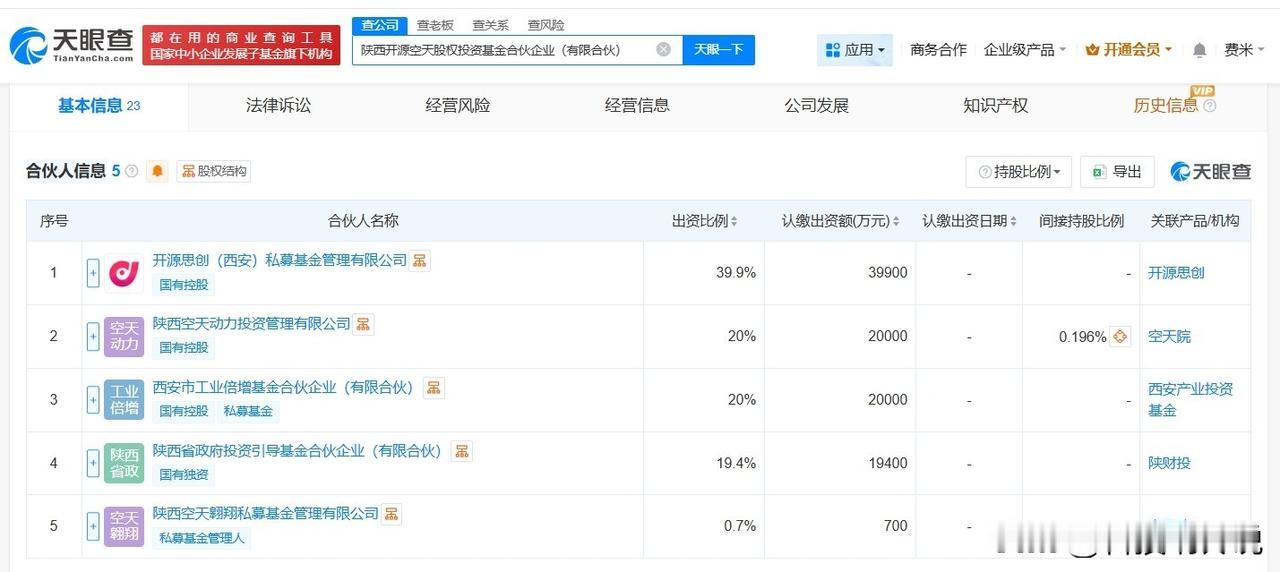Image resolution: width=1280 pixels, height=572 pixels.
Task: Switch to the 历史信息 VIP tab
Action: click(x=1165, y=105)
